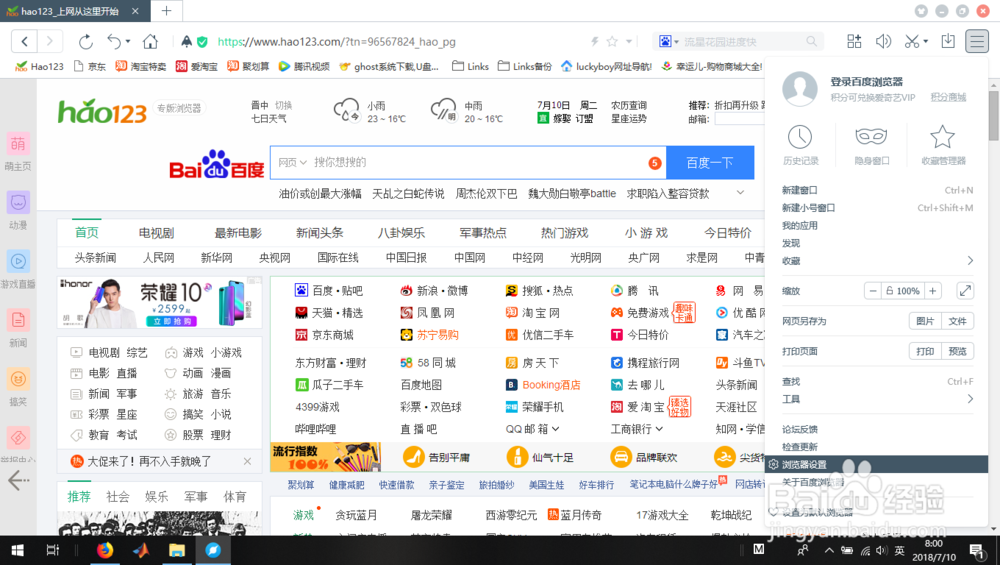Open 网页 search type dropdown
Screen dimensions: 1000x565
coord(293,163)
